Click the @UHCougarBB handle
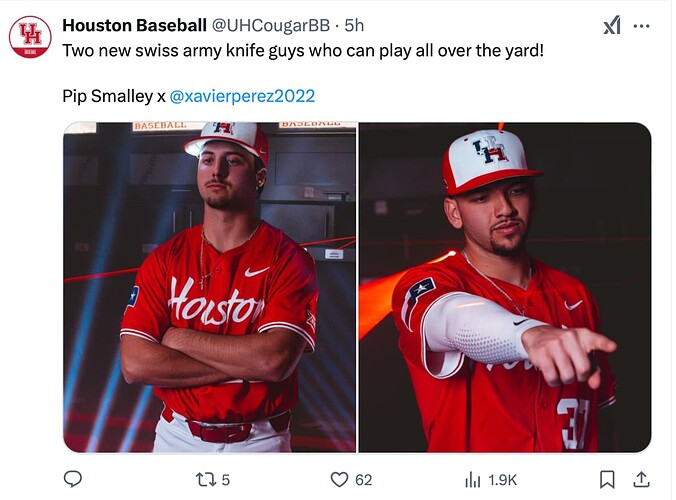The width and height of the screenshot is (676, 500). (x=270, y=26)
